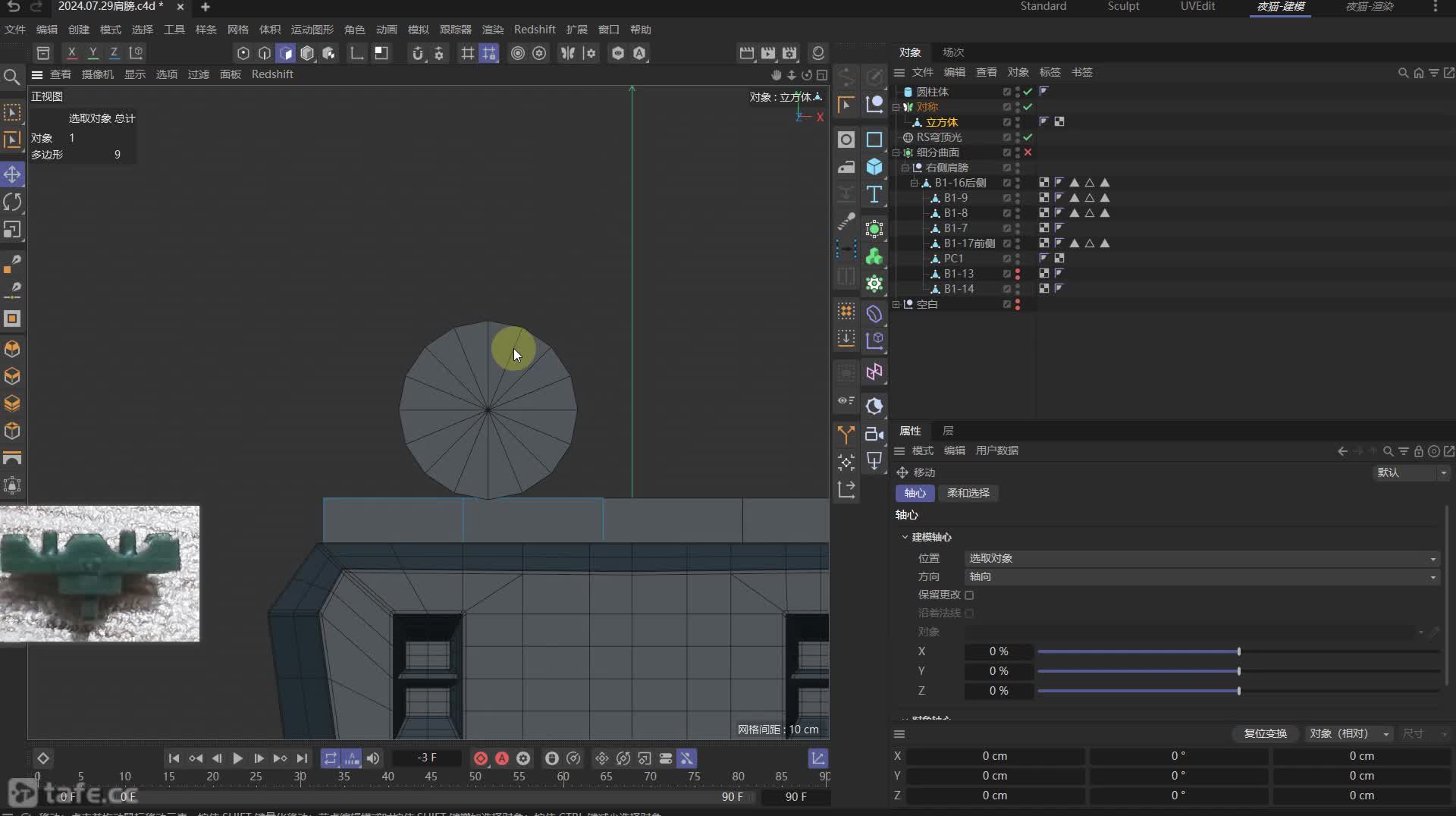
Task: Toggle Y axis lock icon
Action: coord(93,53)
